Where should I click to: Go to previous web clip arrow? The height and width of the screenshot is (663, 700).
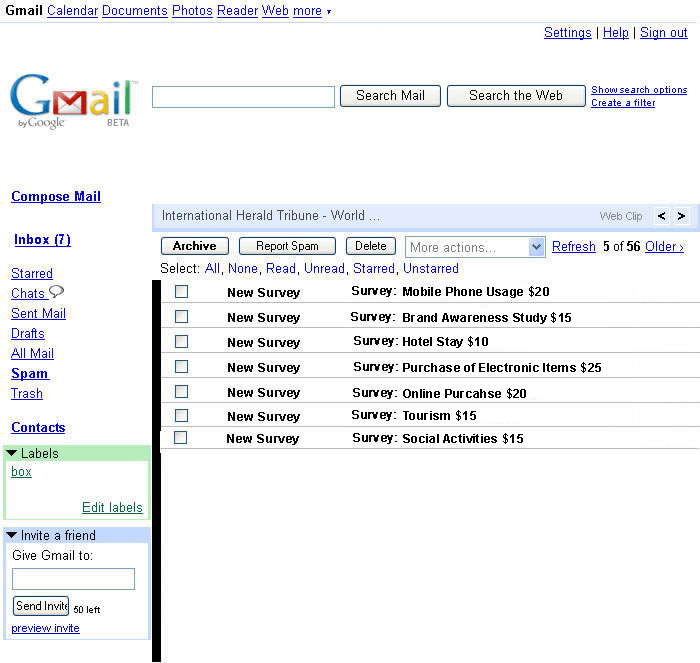pos(662,216)
